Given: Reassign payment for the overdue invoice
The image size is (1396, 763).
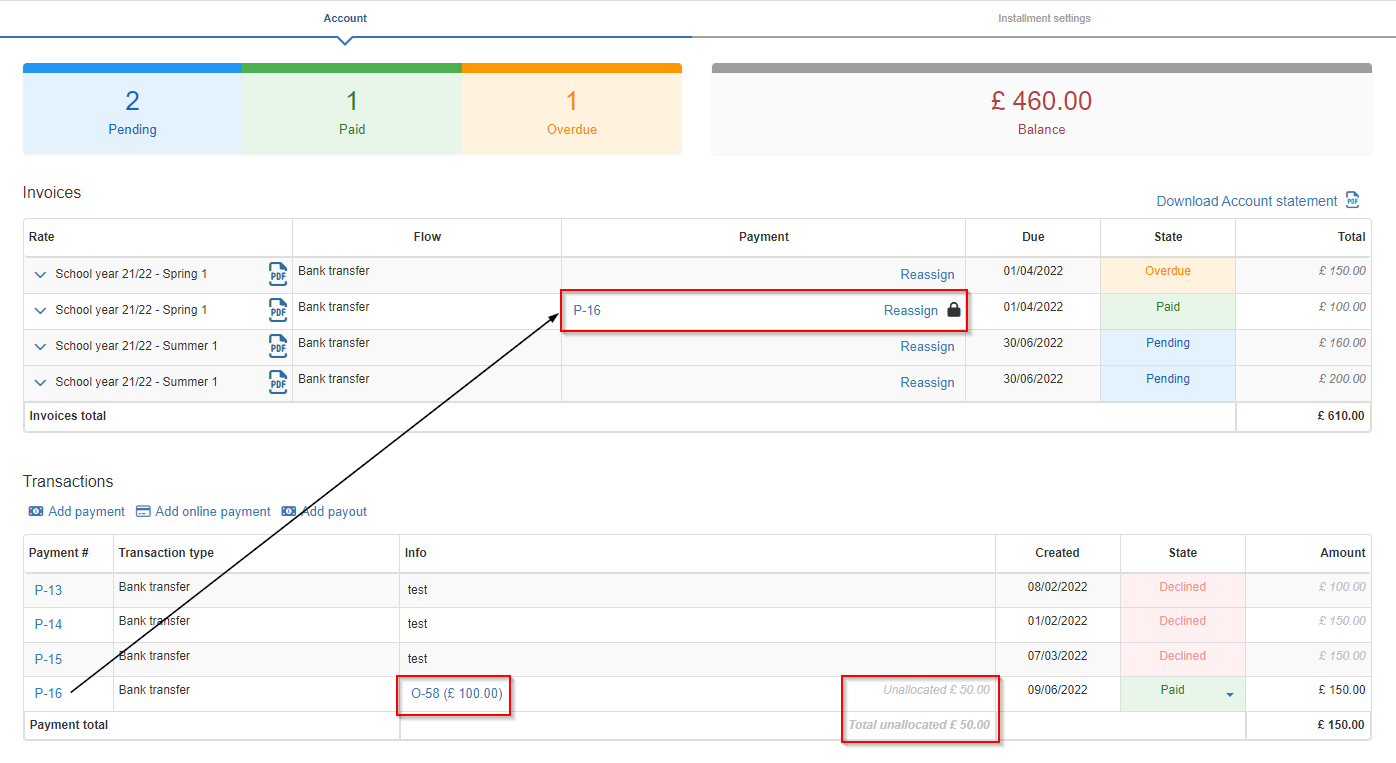Looking at the screenshot, I should coord(927,274).
